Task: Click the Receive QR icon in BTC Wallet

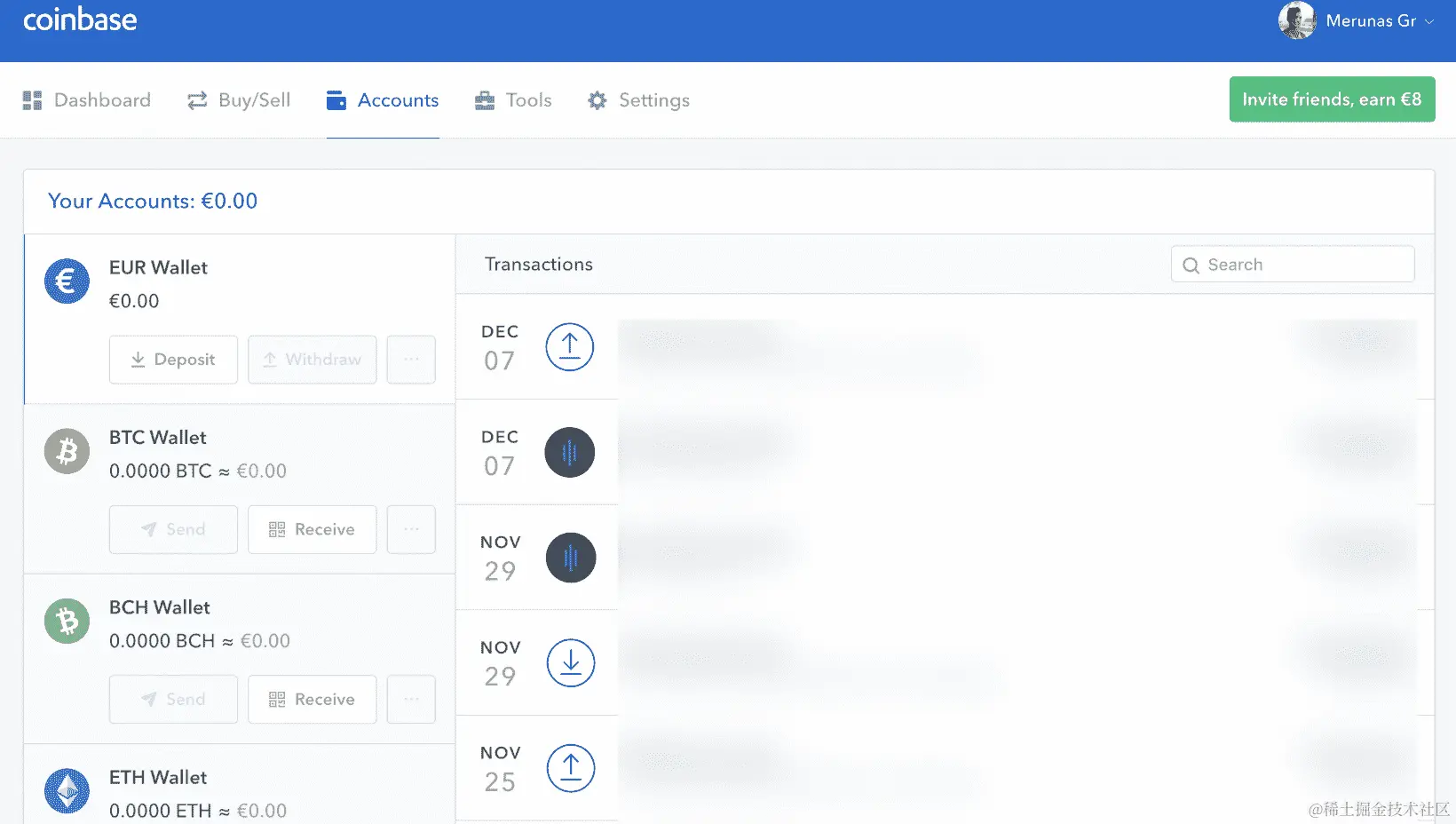Action: (x=277, y=530)
